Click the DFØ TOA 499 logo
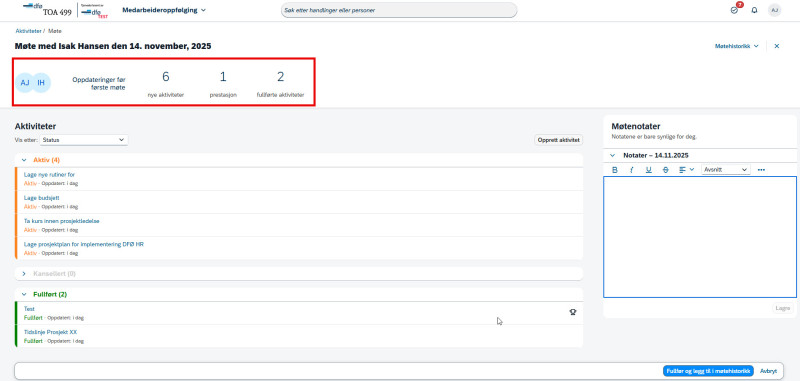 48,10
